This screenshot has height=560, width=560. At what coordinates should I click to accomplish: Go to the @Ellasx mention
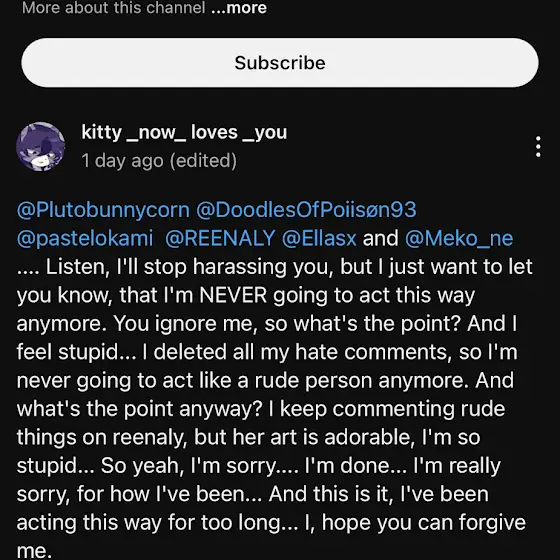point(319,238)
